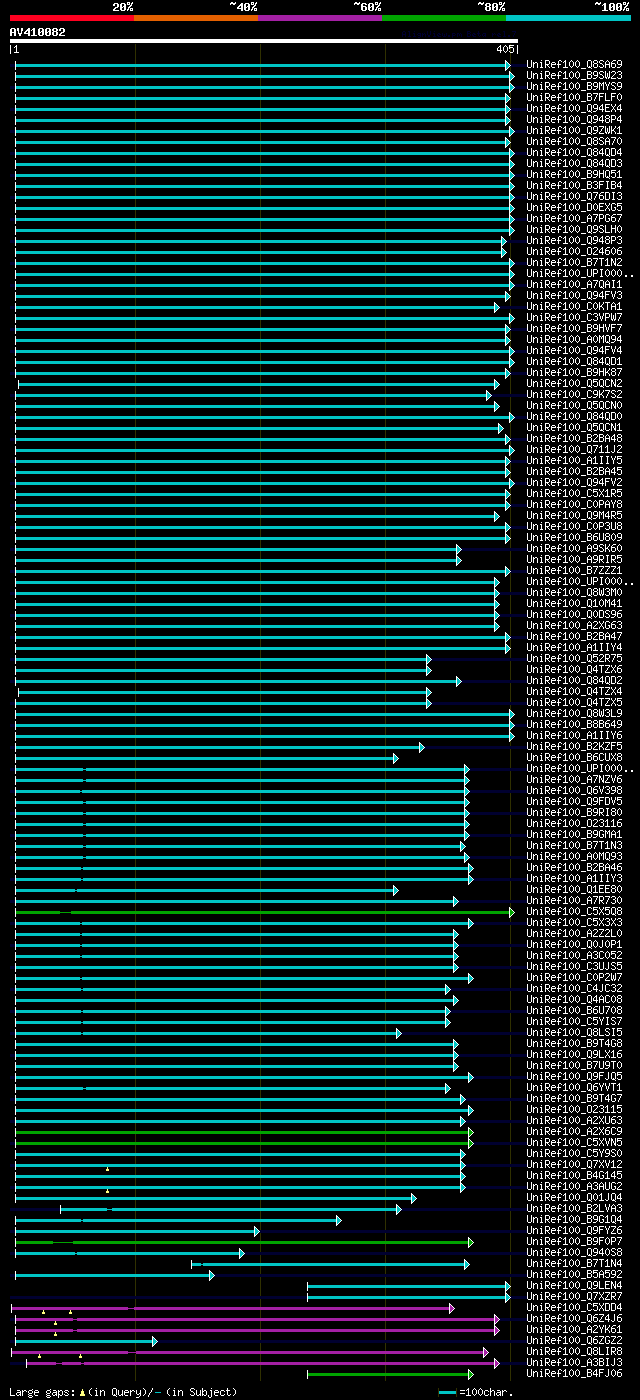Click the purple ~60% identity legend segment
The width and height of the screenshot is (640, 1400).
pyautogui.click(x=320, y=18)
